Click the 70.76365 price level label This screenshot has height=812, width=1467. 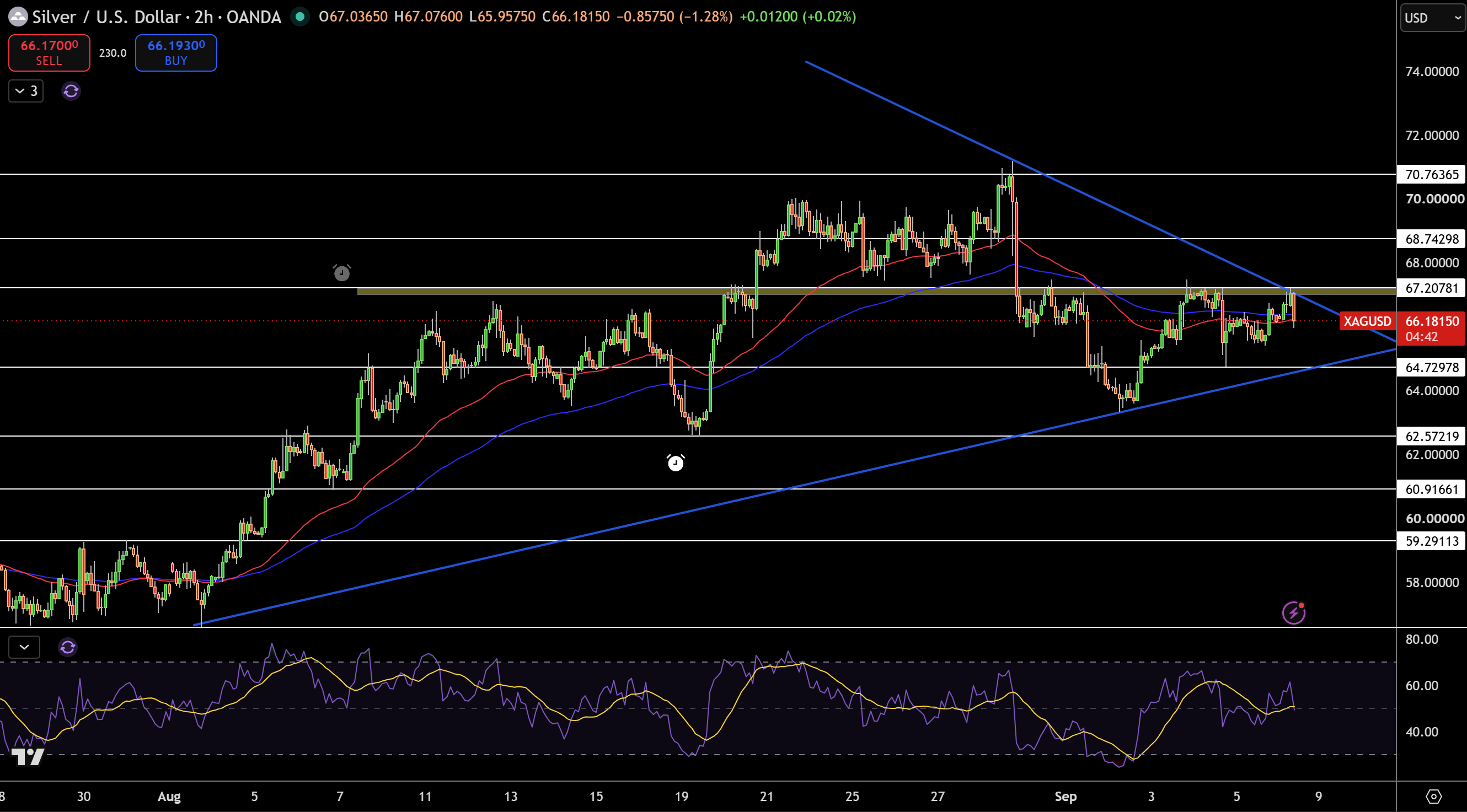click(1431, 174)
